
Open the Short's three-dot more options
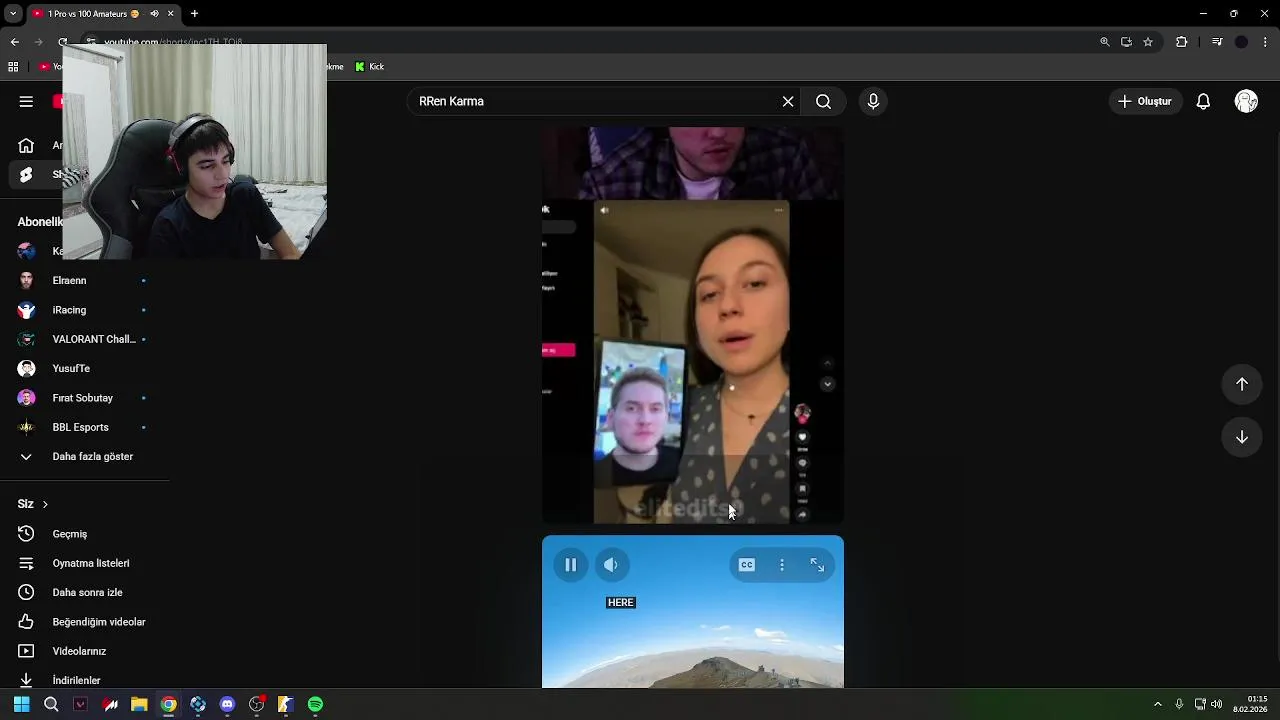782,565
